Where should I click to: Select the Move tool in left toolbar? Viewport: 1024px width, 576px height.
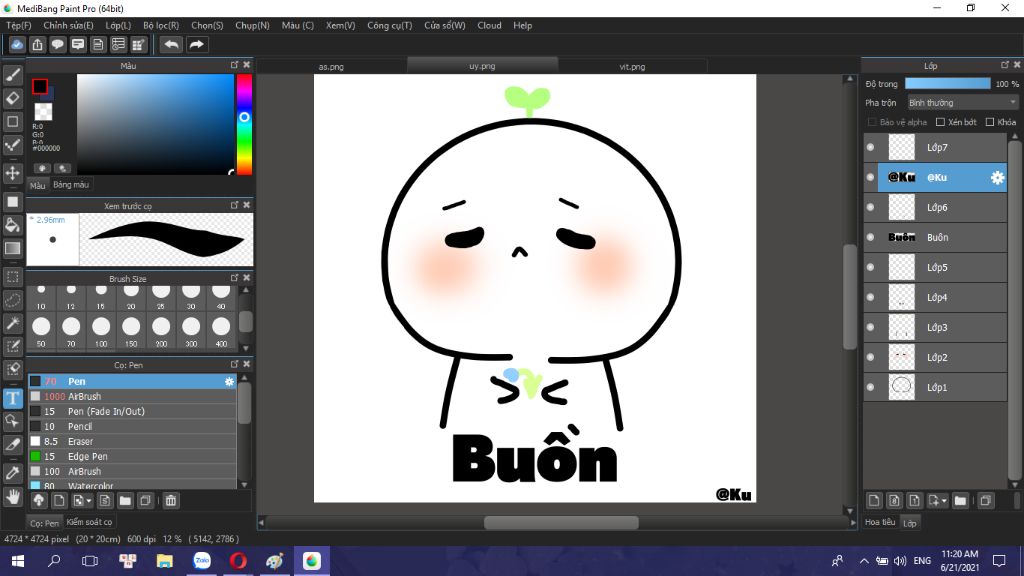[12, 173]
